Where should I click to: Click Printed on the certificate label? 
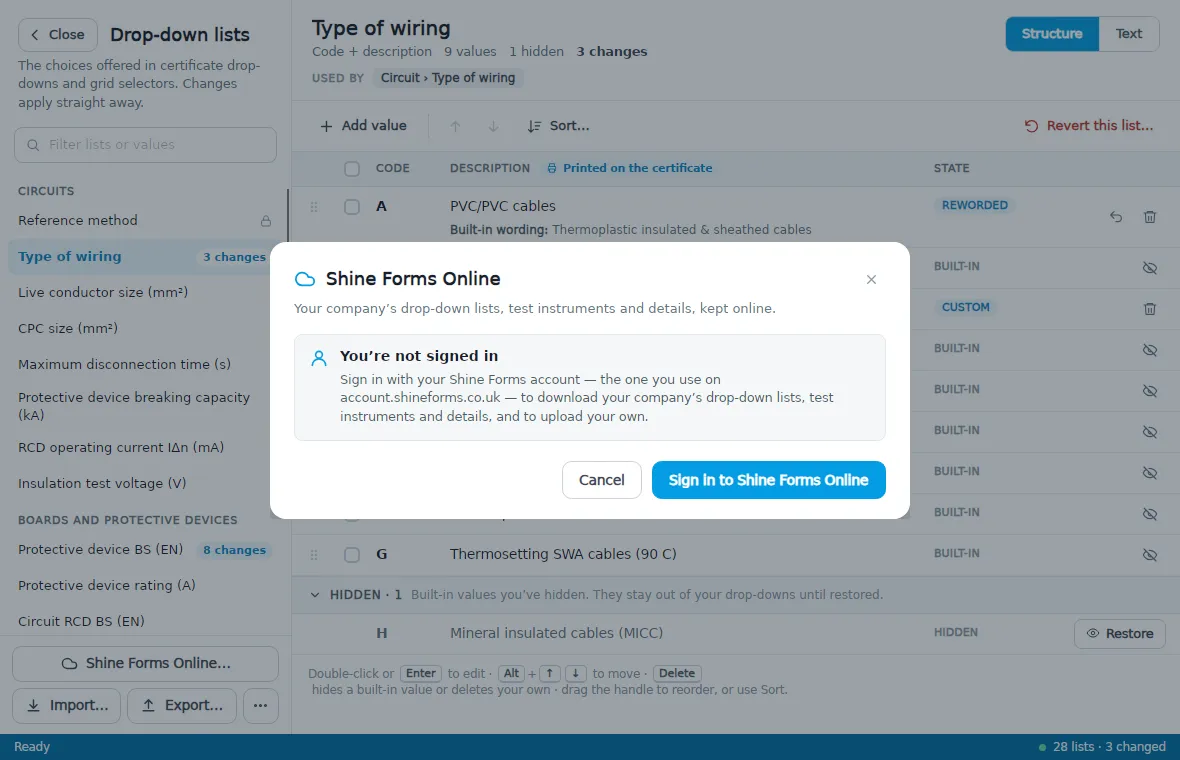pos(630,168)
